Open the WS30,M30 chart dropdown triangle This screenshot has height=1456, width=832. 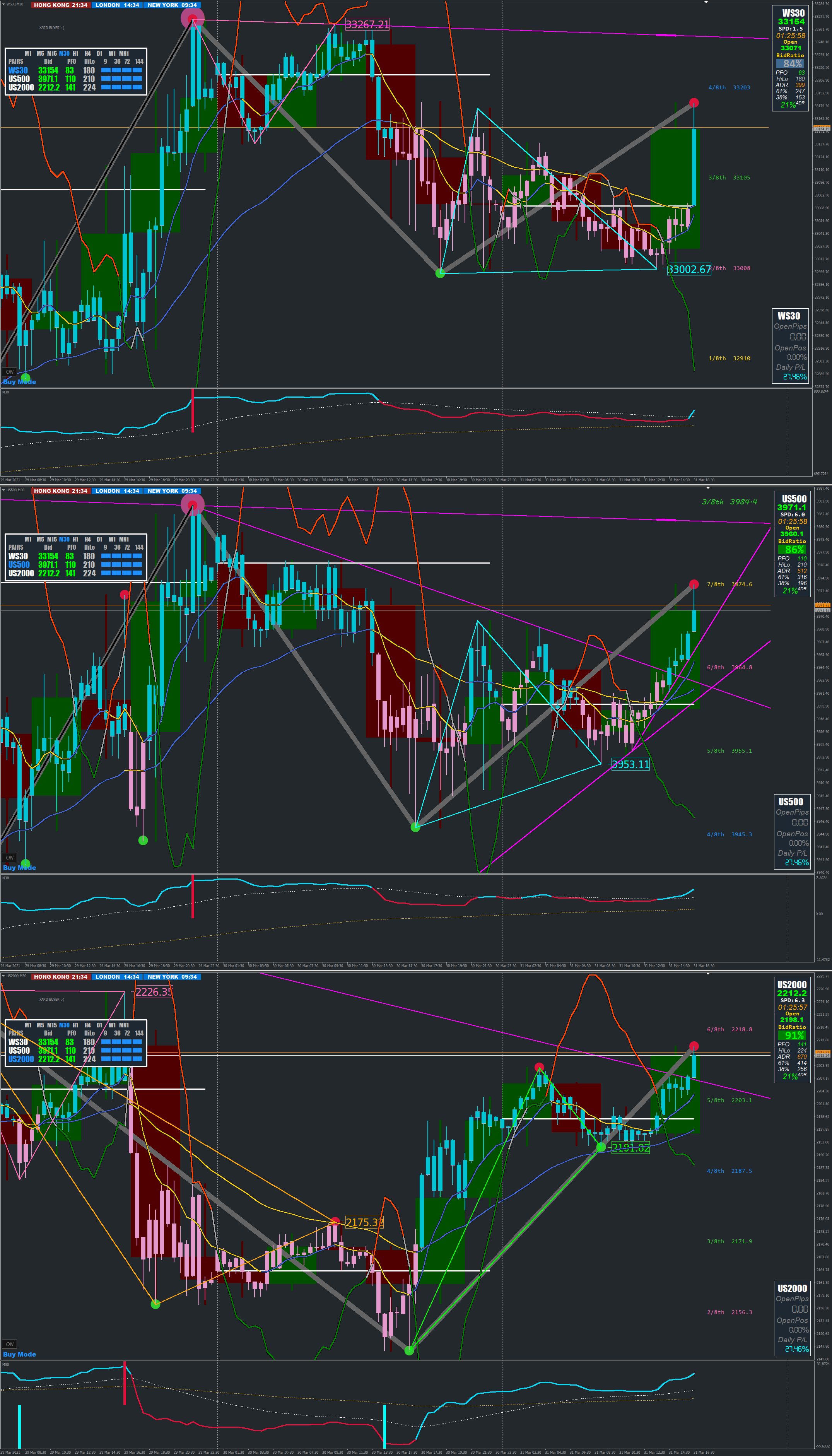[x=3, y=4]
